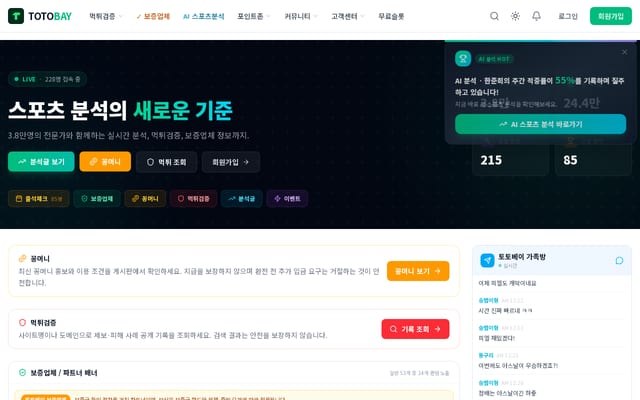Click the 토토베이 가족방 title

click(522, 257)
